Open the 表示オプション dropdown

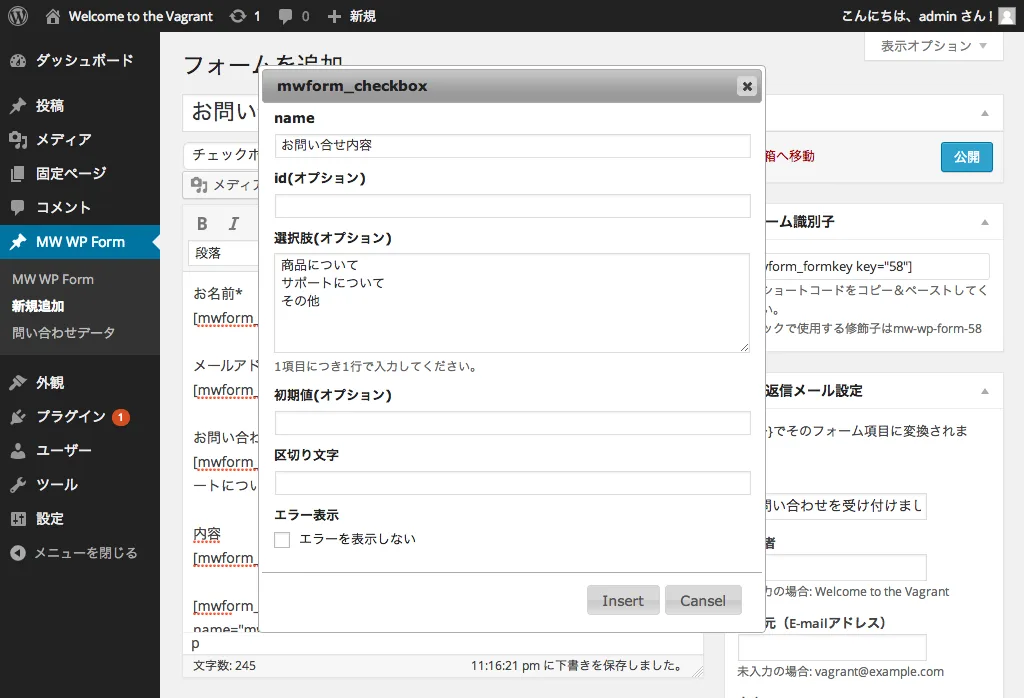point(933,46)
